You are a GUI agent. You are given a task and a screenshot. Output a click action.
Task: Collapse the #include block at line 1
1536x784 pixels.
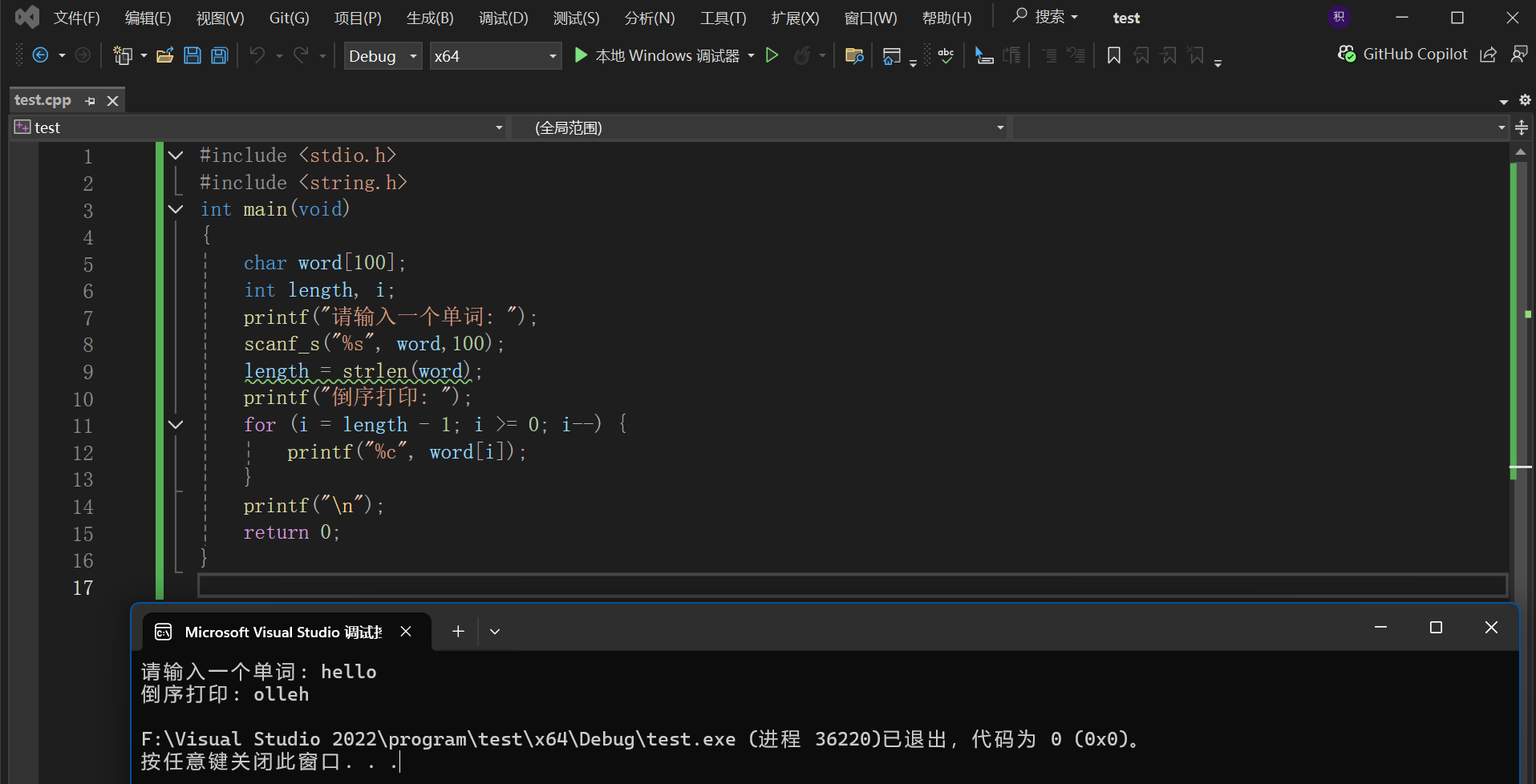click(x=176, y=156)
